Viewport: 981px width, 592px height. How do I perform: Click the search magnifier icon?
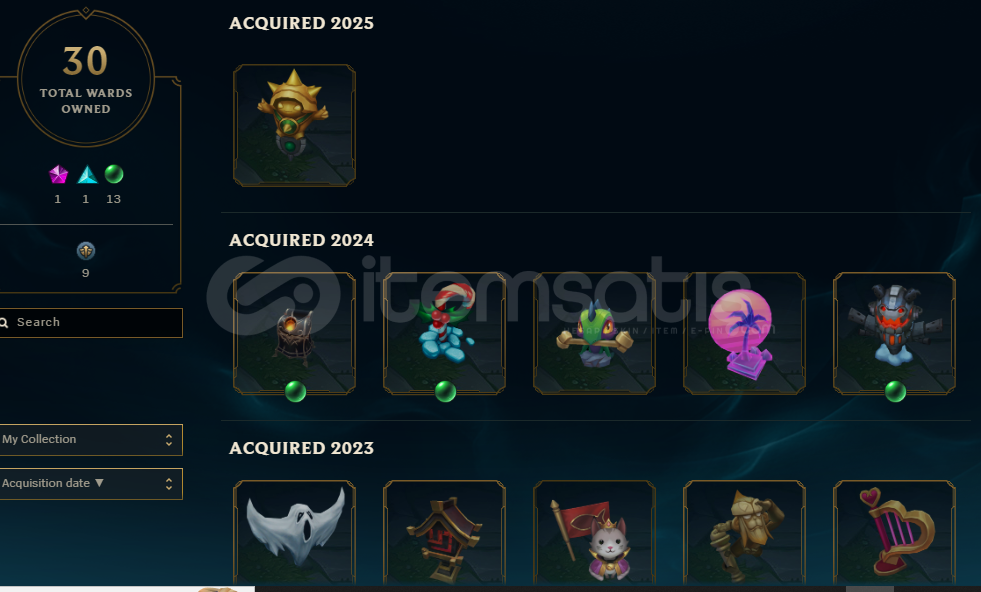click(x=4, y=323)
